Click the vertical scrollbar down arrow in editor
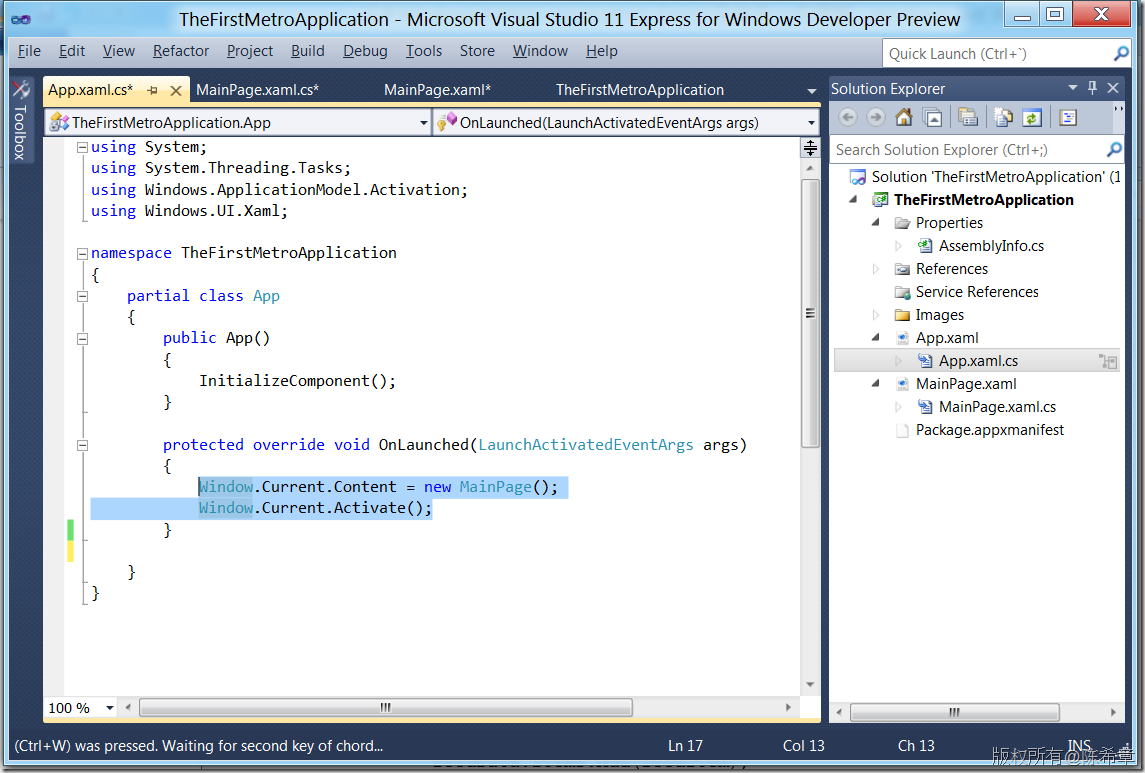Screen dimensions: 1145x773 [x=810, y=685]
